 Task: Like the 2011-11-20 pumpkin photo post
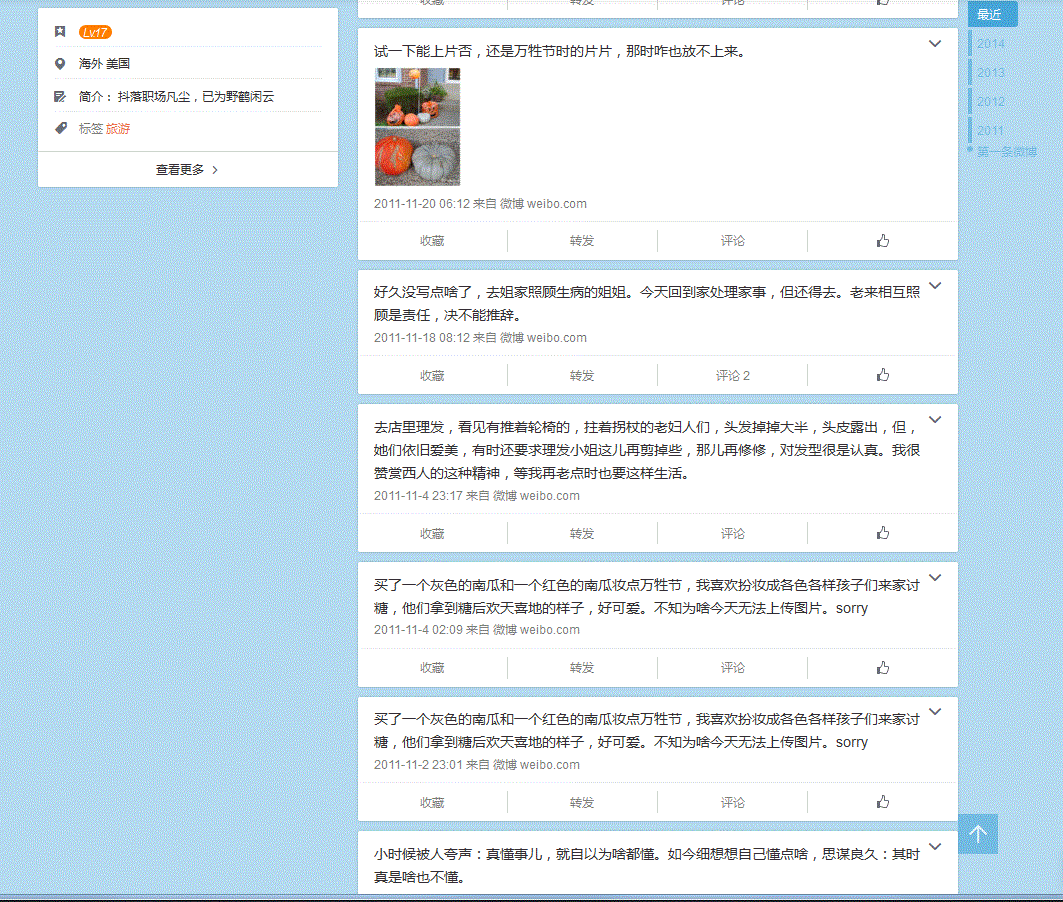pos(882,241)
